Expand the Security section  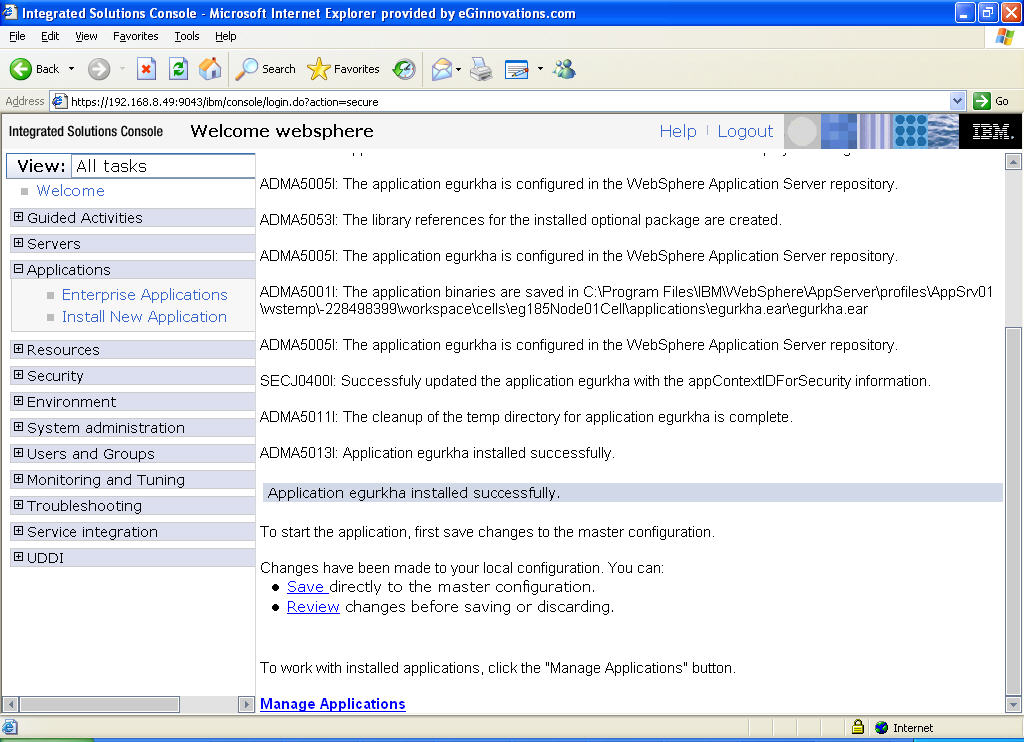(x=18, y=376)
